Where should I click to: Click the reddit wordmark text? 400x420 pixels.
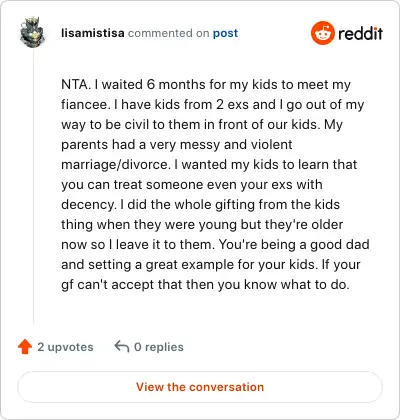pyautogui.click(x=360, y=33)
